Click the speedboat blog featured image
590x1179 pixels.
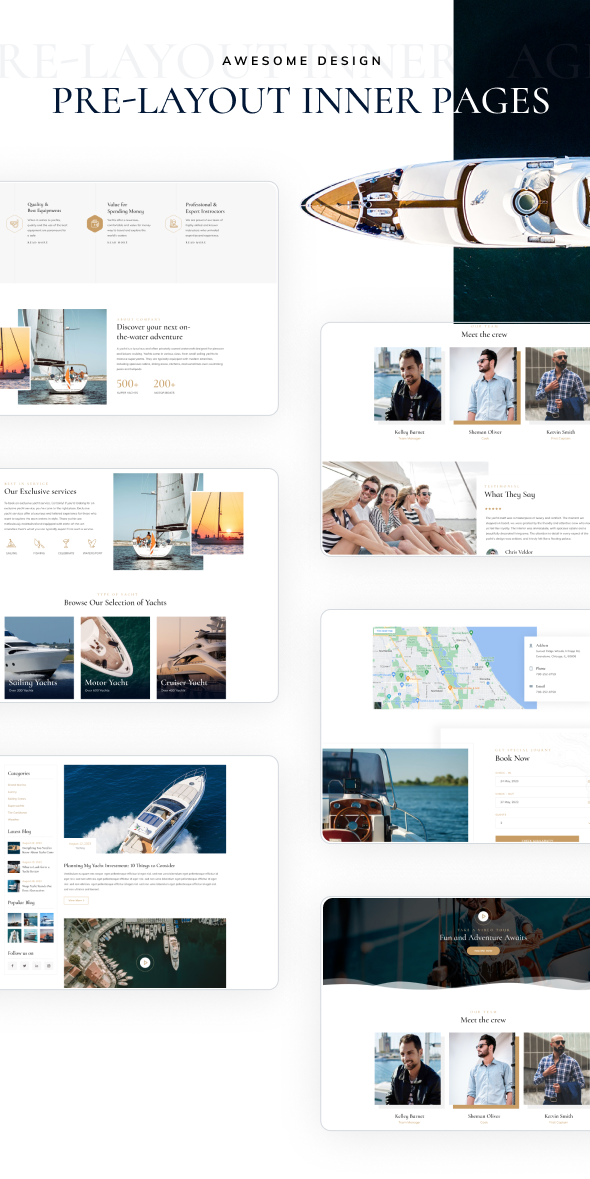point(145,809)
